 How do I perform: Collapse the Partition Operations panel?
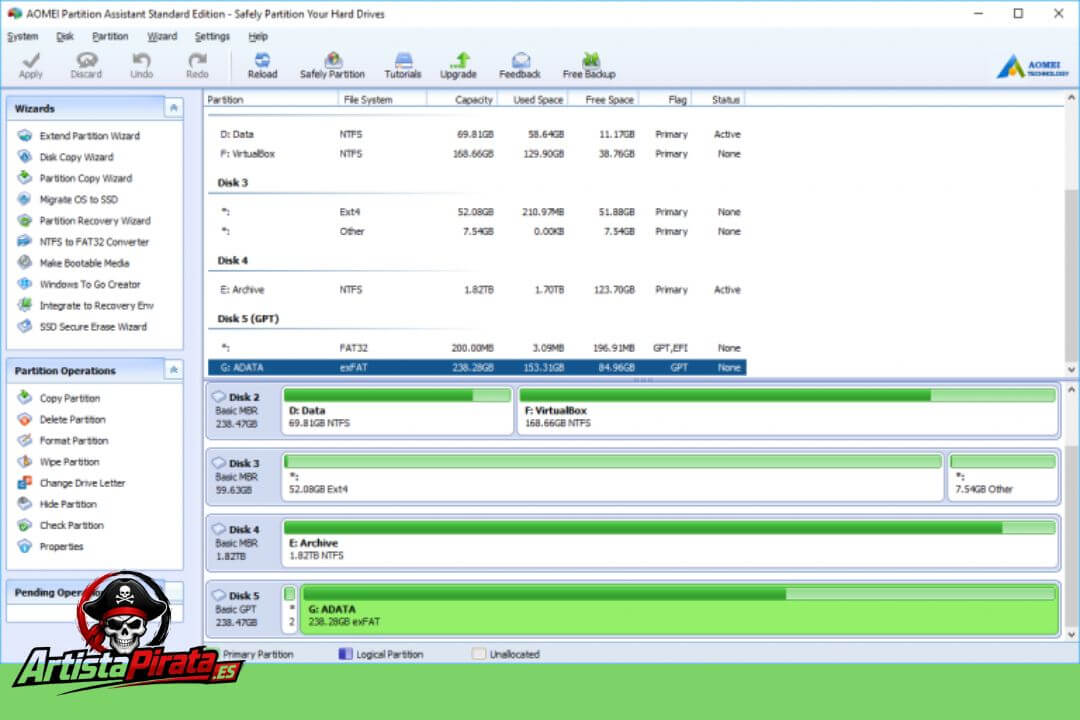[x=174, y=371]
